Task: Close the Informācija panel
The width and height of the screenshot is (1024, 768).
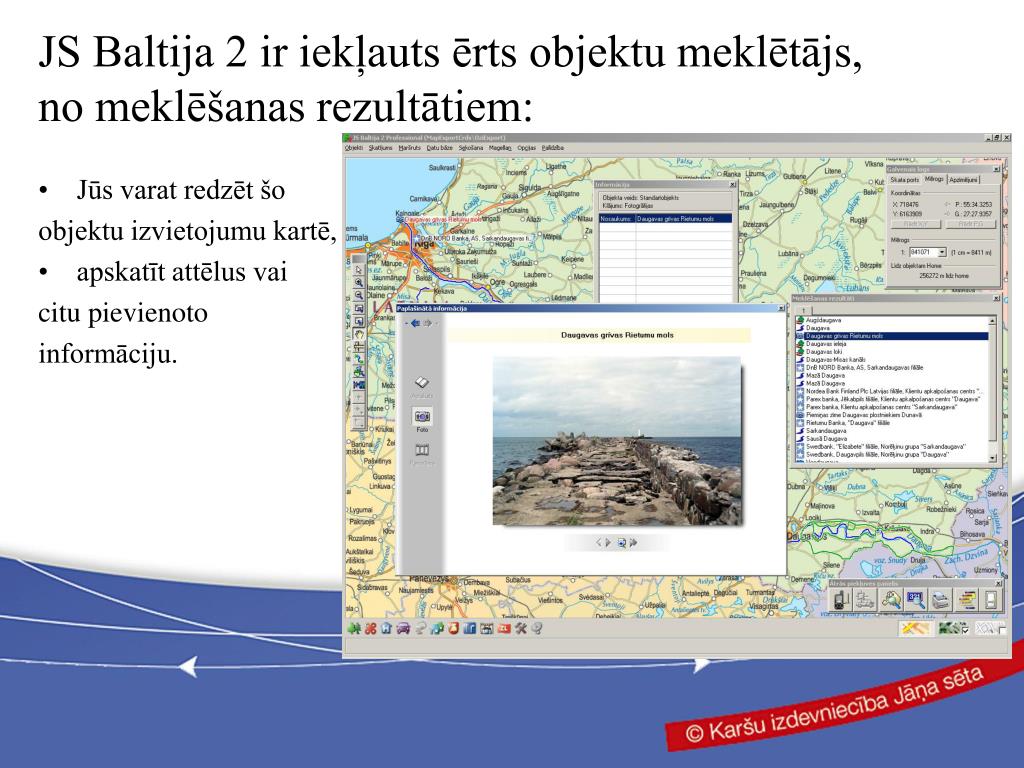Action: 732,185
